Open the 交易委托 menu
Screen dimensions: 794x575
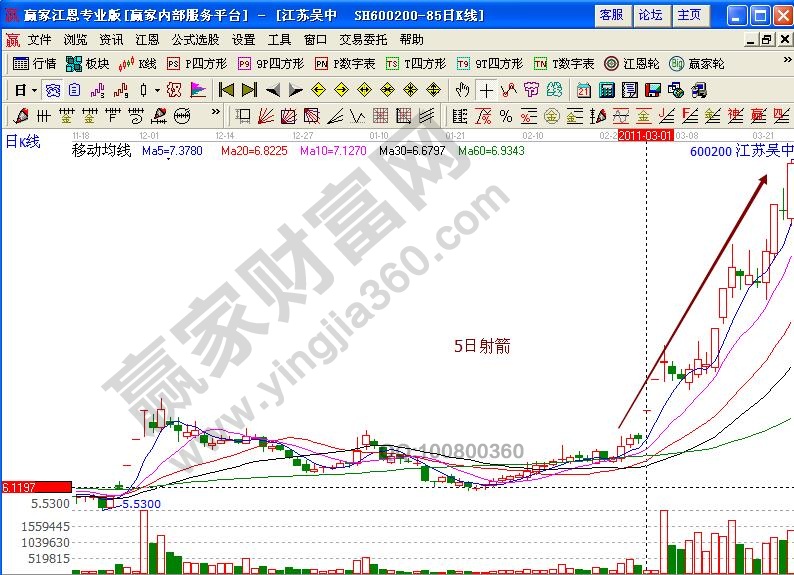pyautogui.click(x=363, y=40)
